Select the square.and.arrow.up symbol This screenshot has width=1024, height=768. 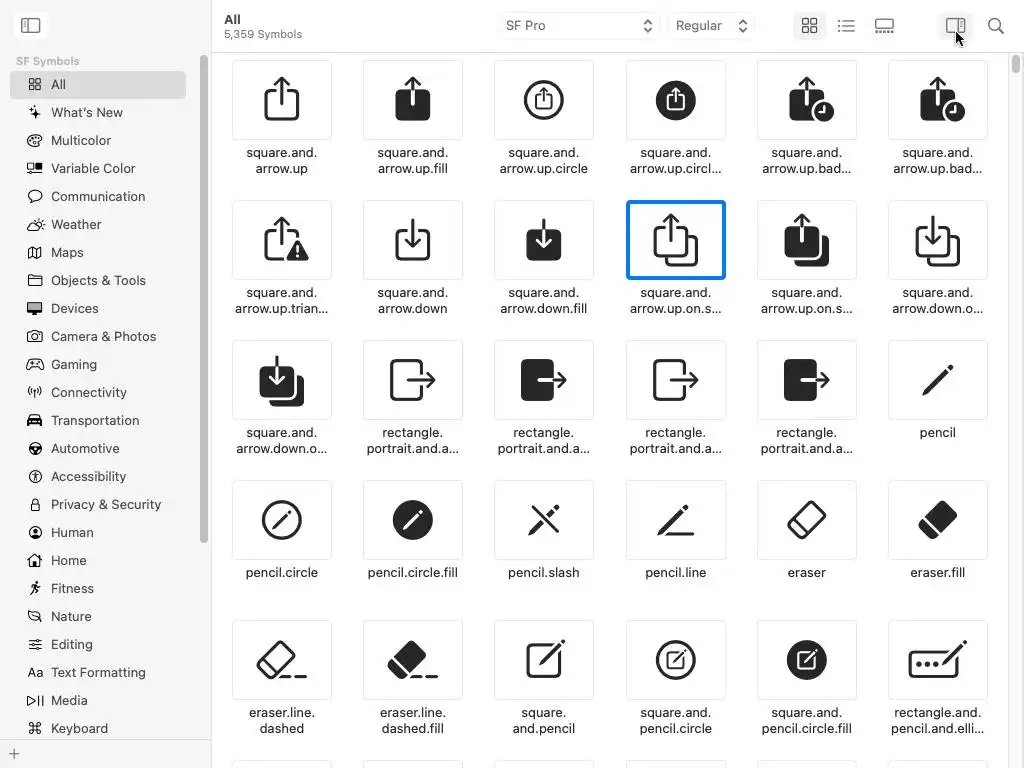[x=281, y=100]
